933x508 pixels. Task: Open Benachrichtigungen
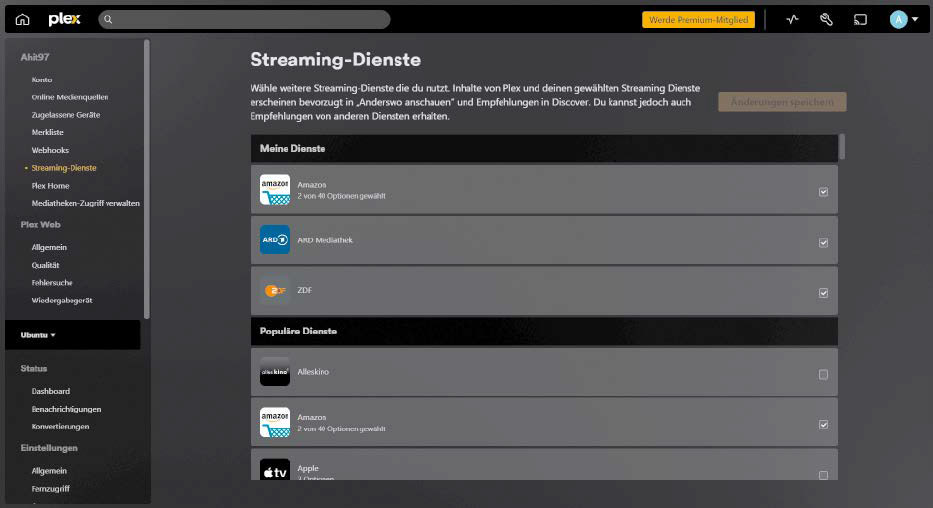[66, 409]
